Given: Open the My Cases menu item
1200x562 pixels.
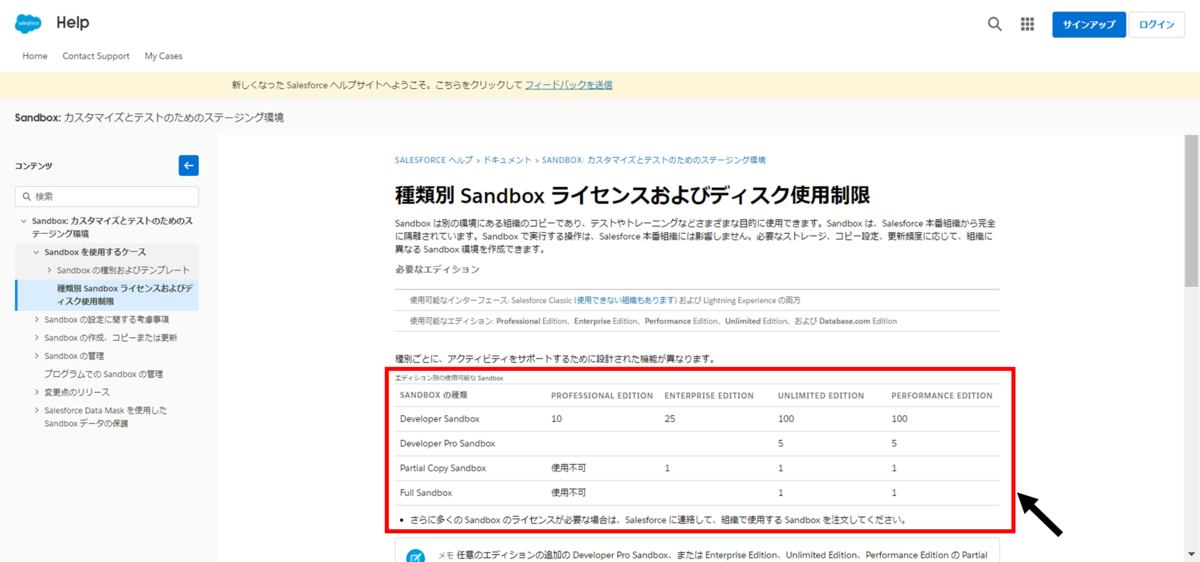Looking at the screenshot, I should point(163,56).
